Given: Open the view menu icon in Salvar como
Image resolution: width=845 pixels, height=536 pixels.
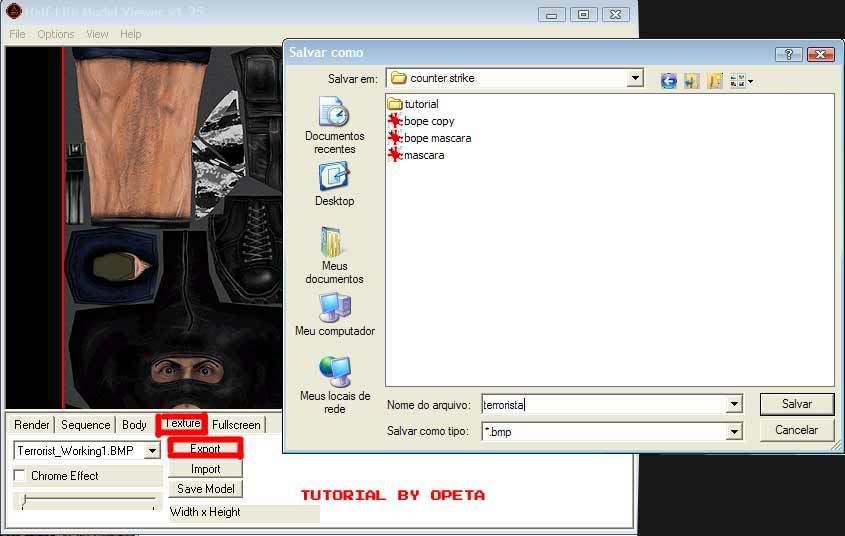Looking at the screenshot, I should pos(741,81).
